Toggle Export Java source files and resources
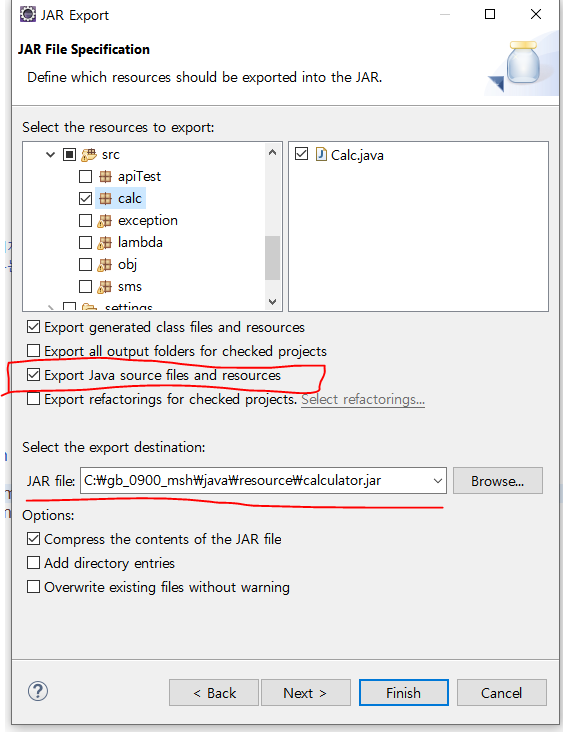The image size is (563, 732). pos(33,375)
